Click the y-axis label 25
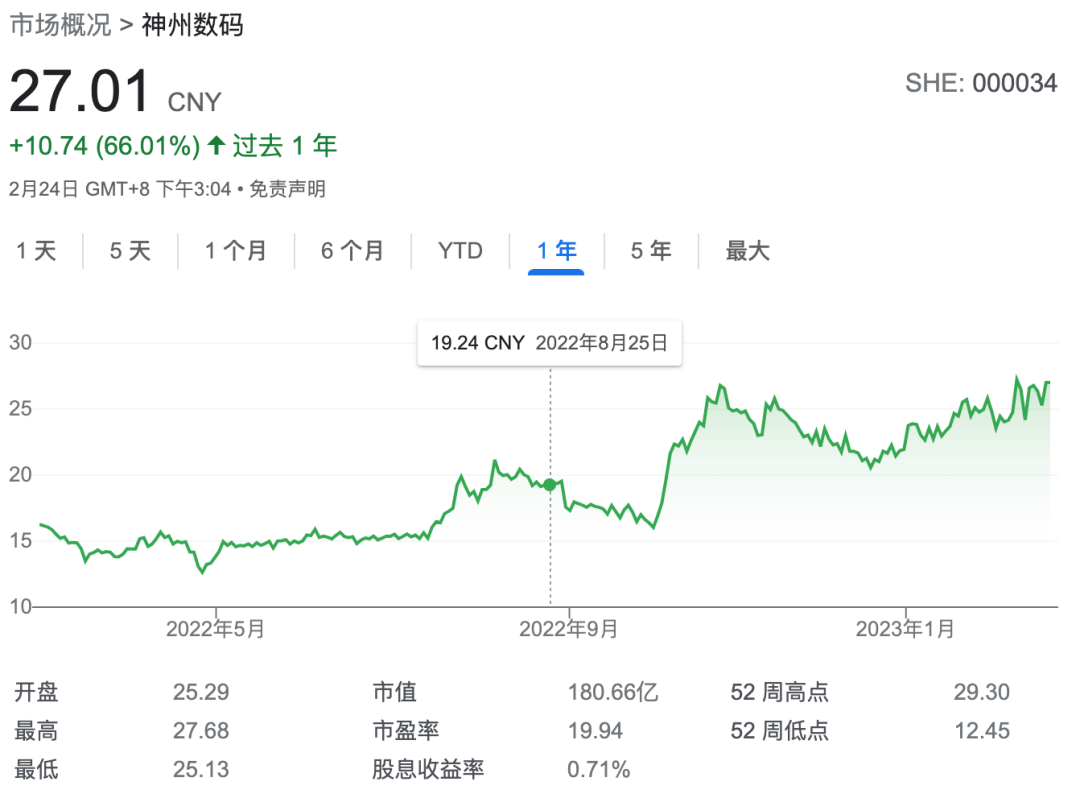This screenshot has width=1080, height=794. tap(20, 408)
